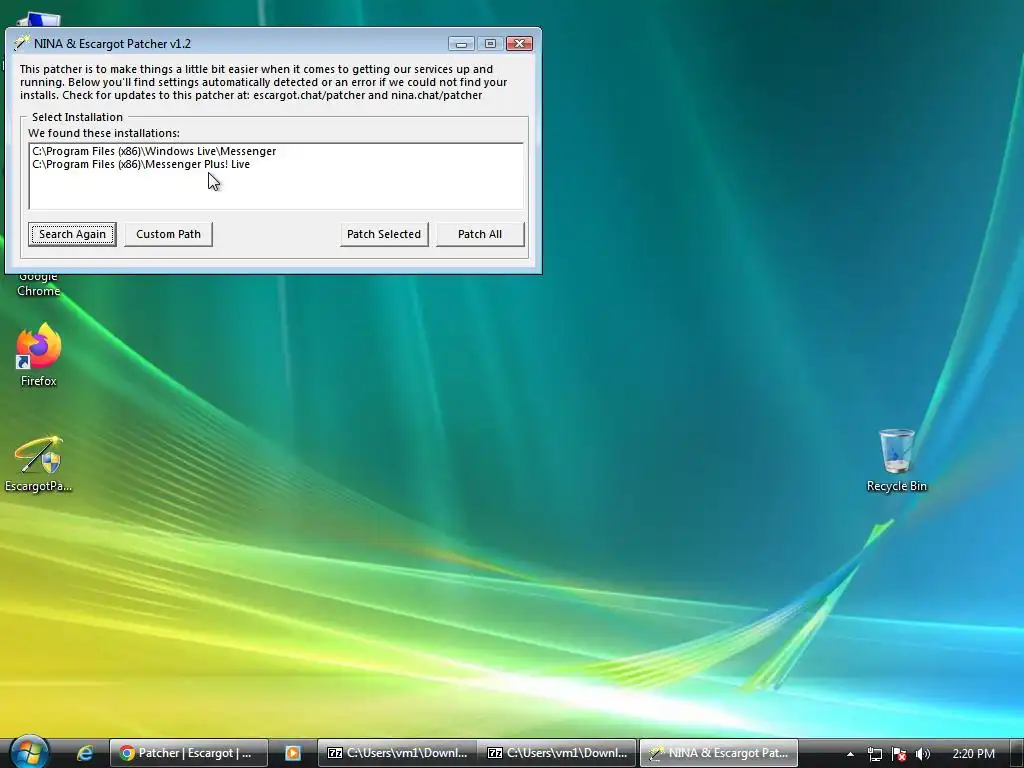
Task: Open the Custom Path dialog
Action: click(168, 234)
